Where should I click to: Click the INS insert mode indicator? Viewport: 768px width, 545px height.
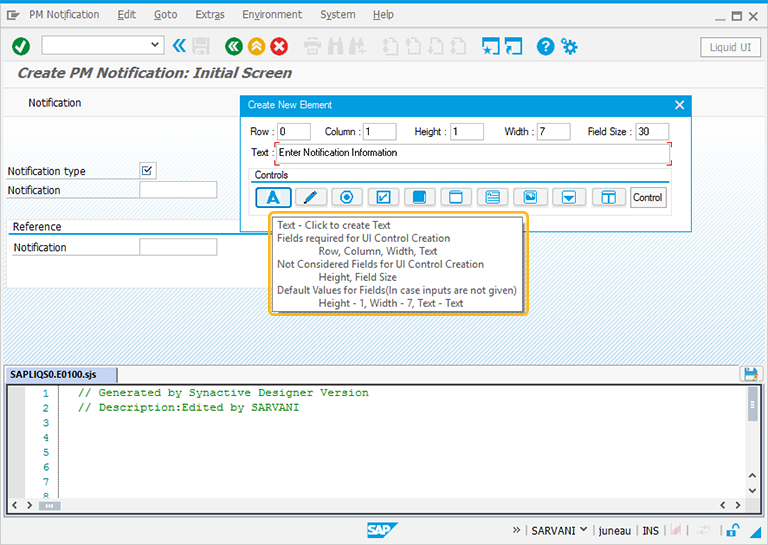click(x=650, y=530)
